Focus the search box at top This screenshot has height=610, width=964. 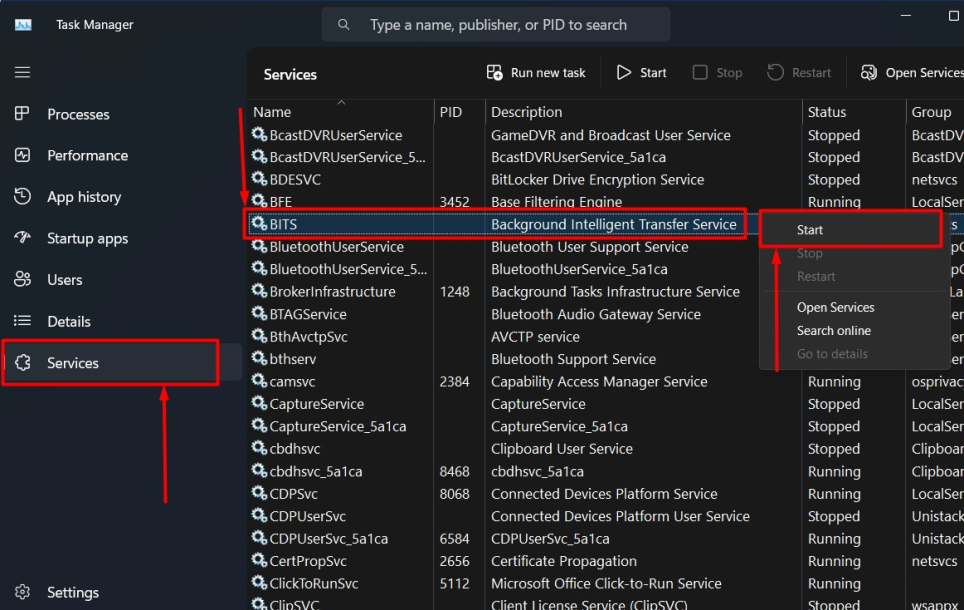click(x=498, y=24)
